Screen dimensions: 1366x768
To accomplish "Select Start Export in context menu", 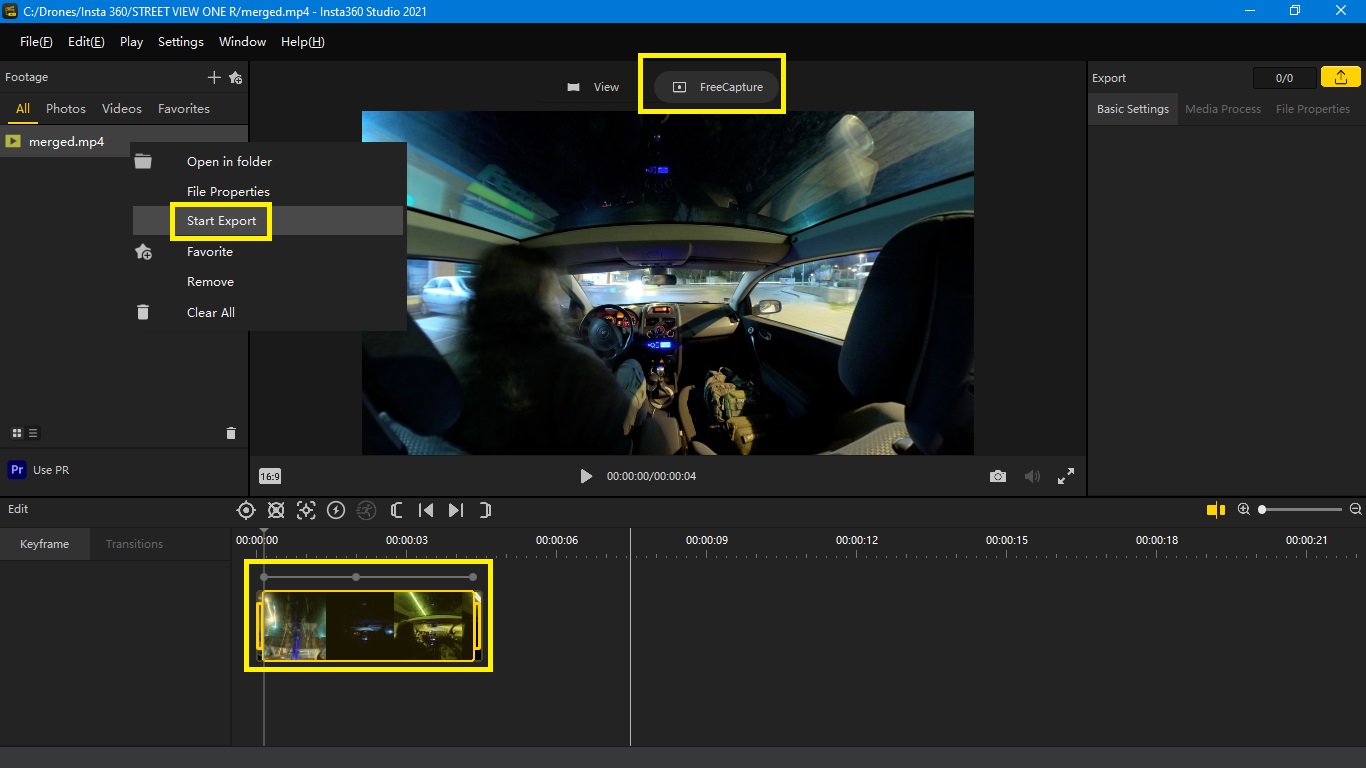I will click(268, 221).
